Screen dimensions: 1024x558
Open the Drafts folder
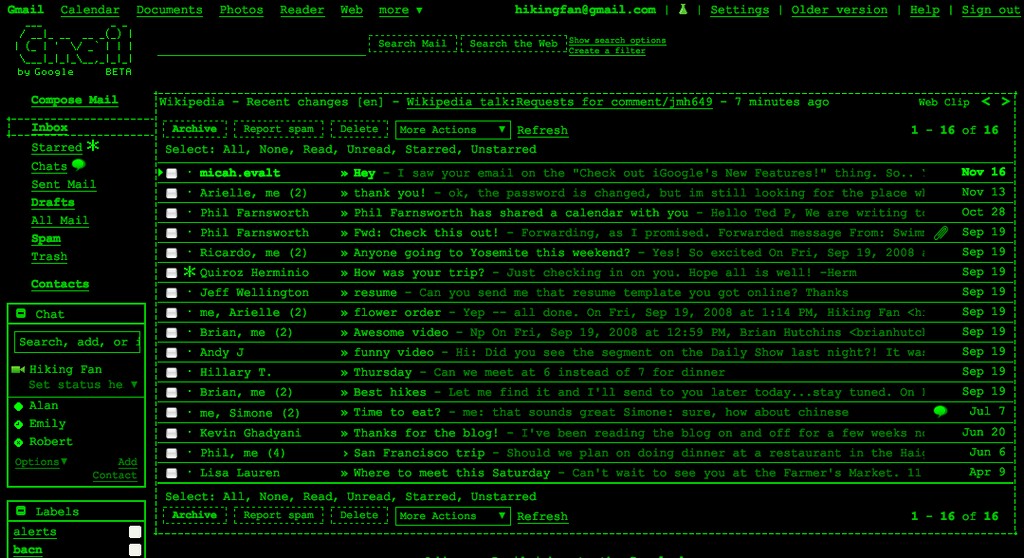tap(53, 203)
